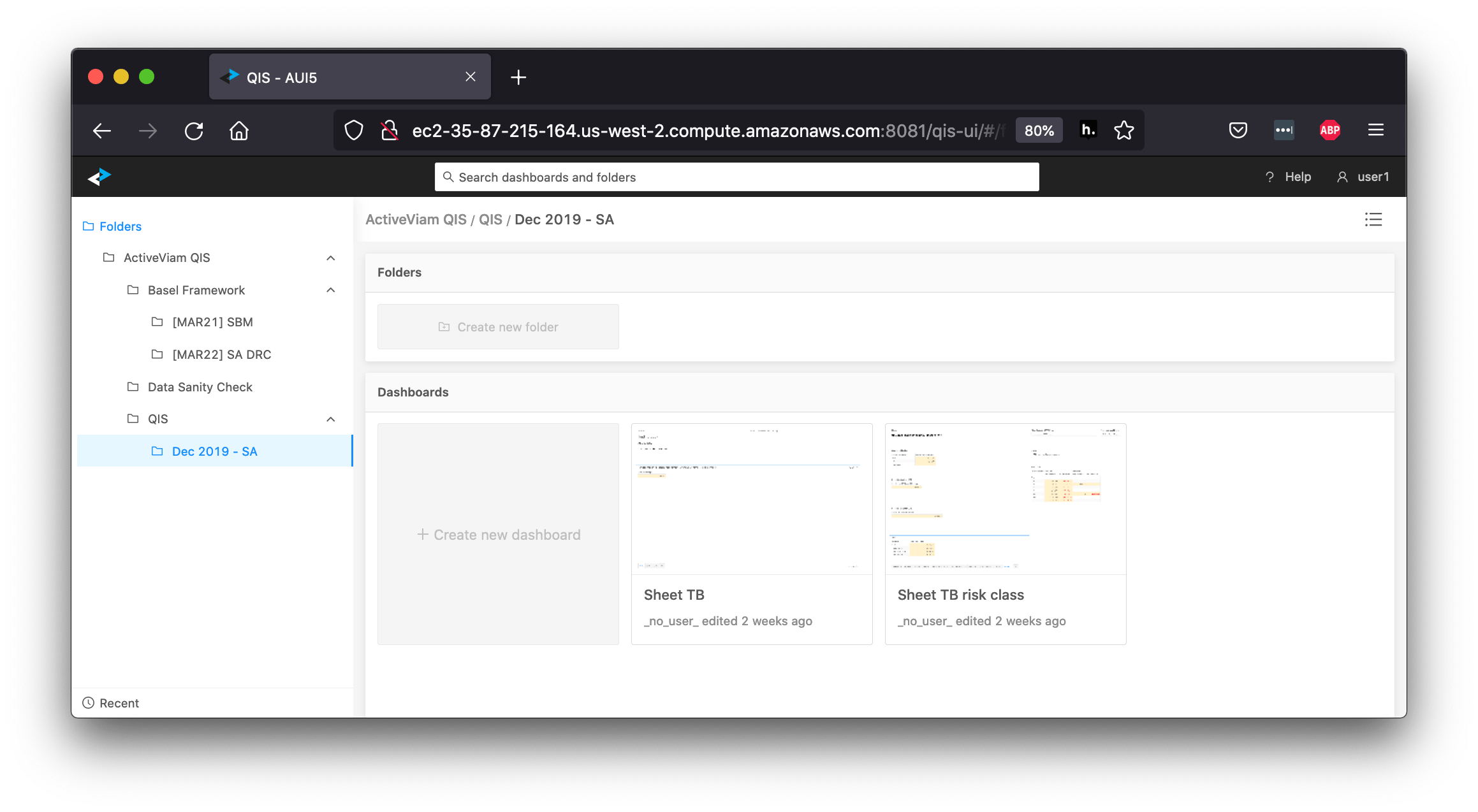Close the QIS - AUI5 tab
This screenshot has height=812, width=1478.
coord(471,77)
